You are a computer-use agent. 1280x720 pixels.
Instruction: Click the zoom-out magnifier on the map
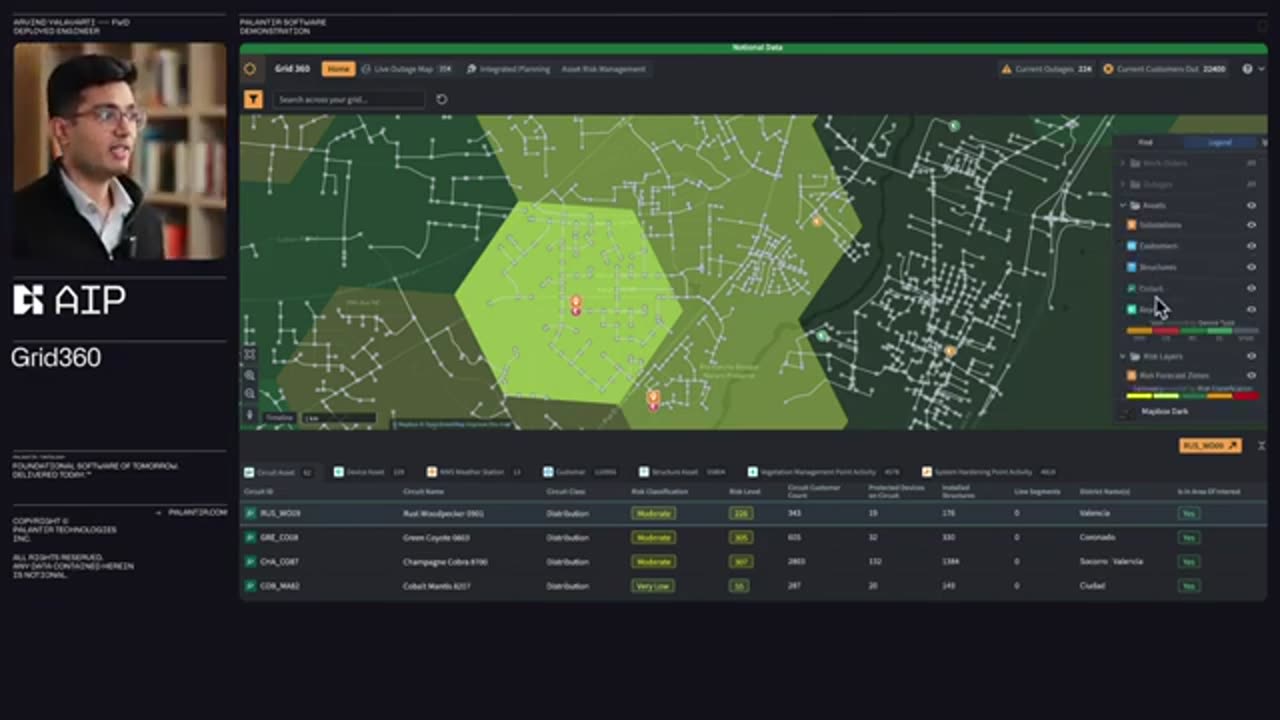250,394
